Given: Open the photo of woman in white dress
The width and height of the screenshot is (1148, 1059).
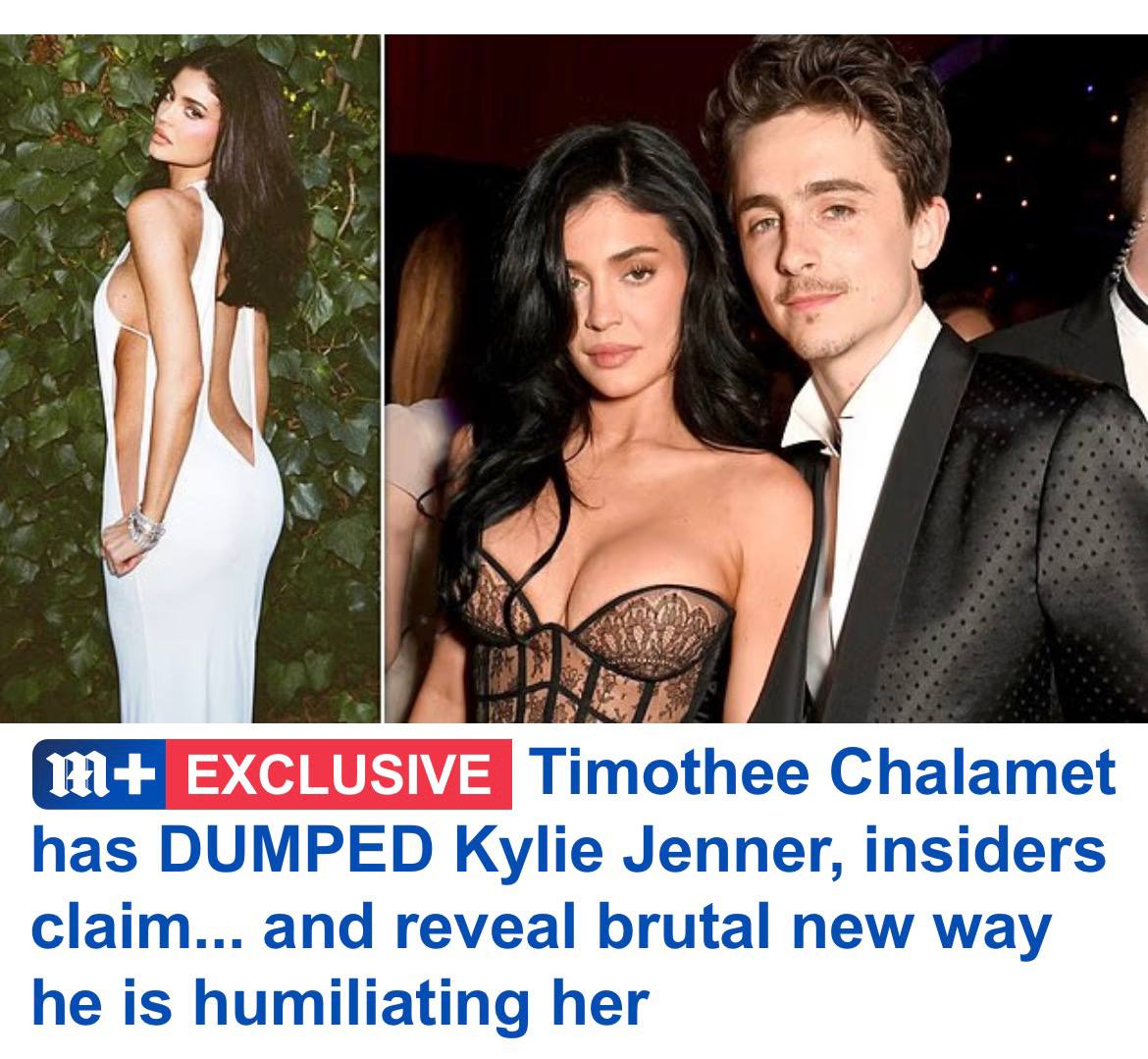Looking at the screenshot, I should (x=189, y=378).
